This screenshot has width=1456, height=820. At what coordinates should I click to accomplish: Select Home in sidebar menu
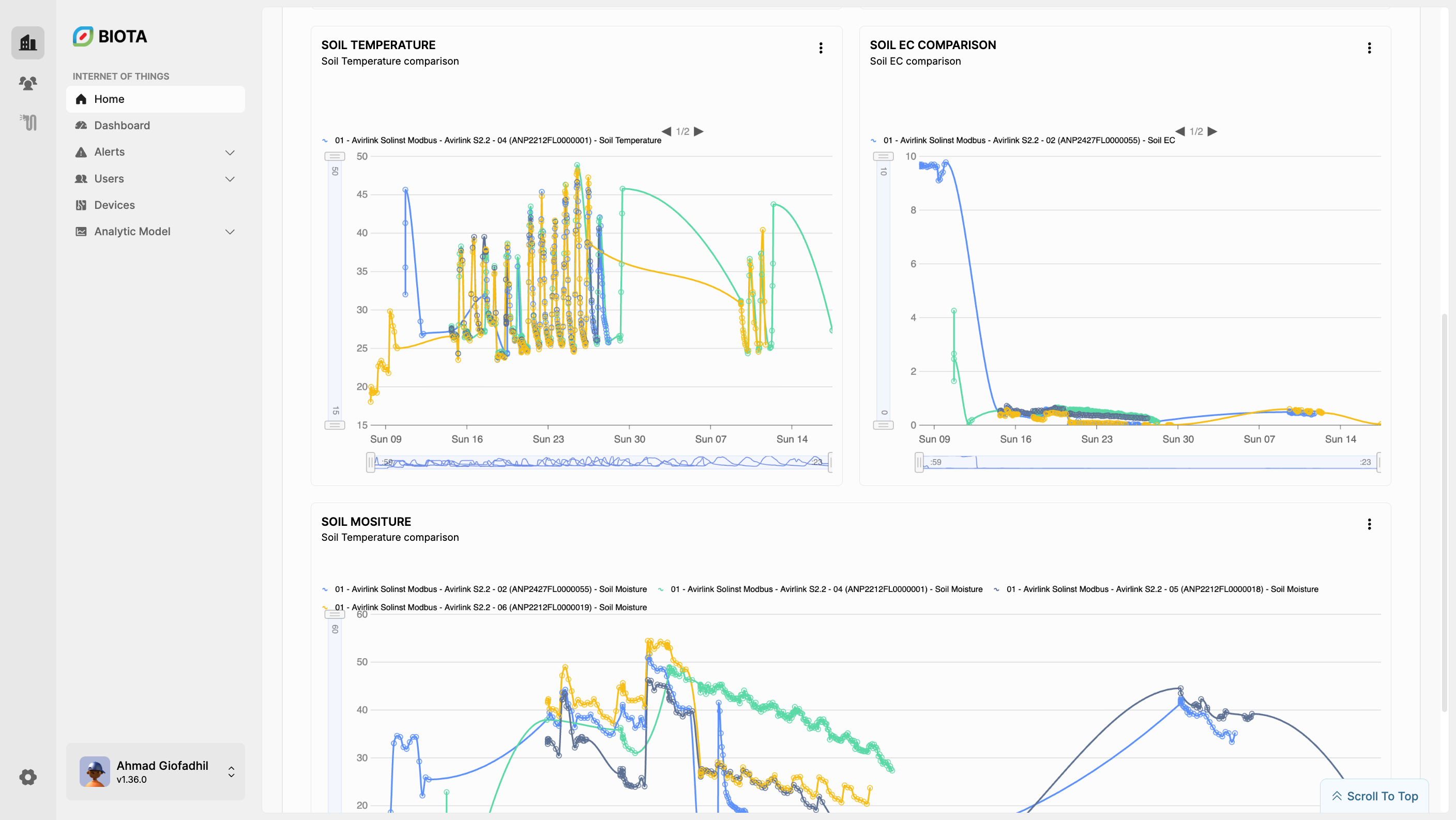point(156,99)
